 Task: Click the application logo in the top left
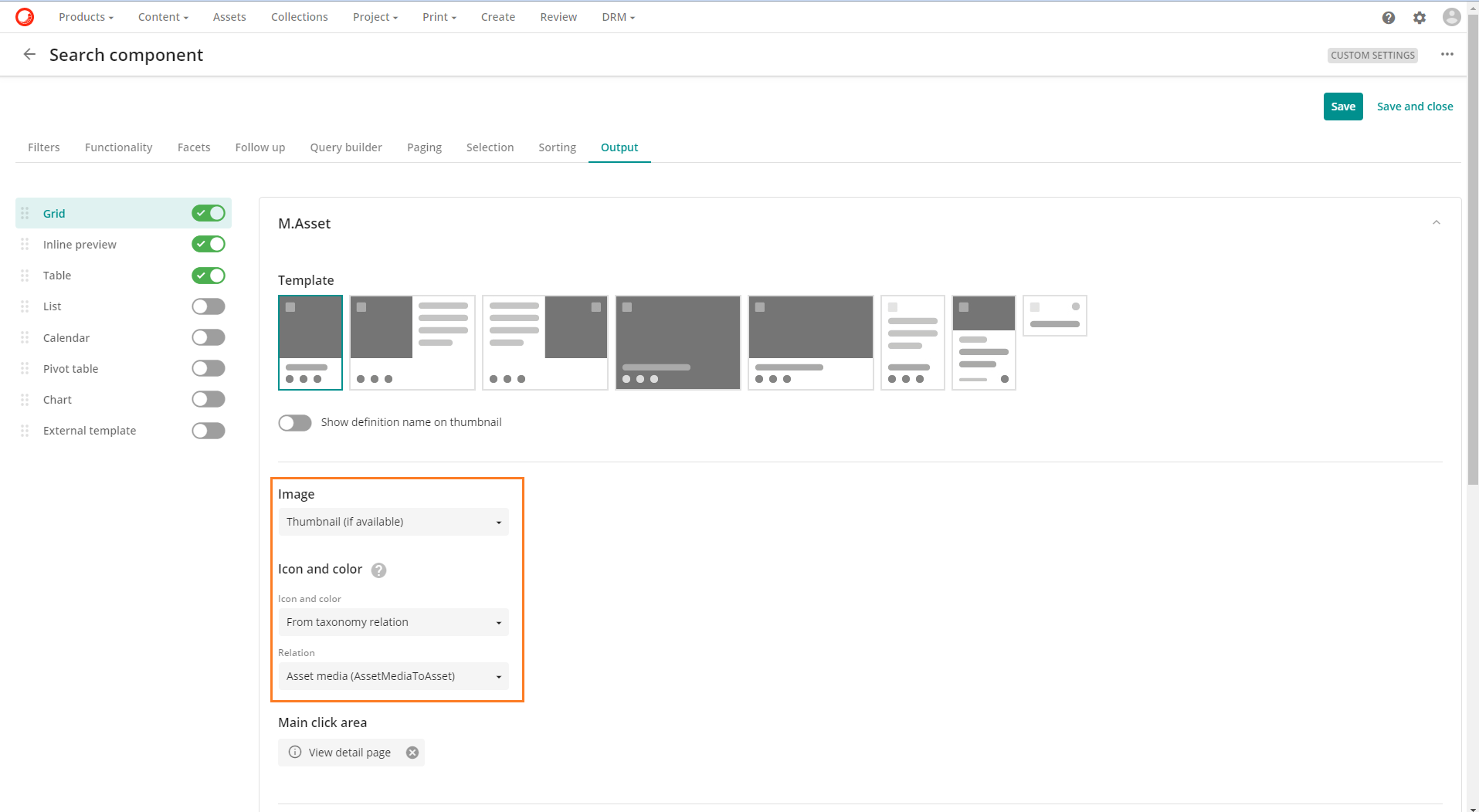pyautogui.click(x=24, y=16)
